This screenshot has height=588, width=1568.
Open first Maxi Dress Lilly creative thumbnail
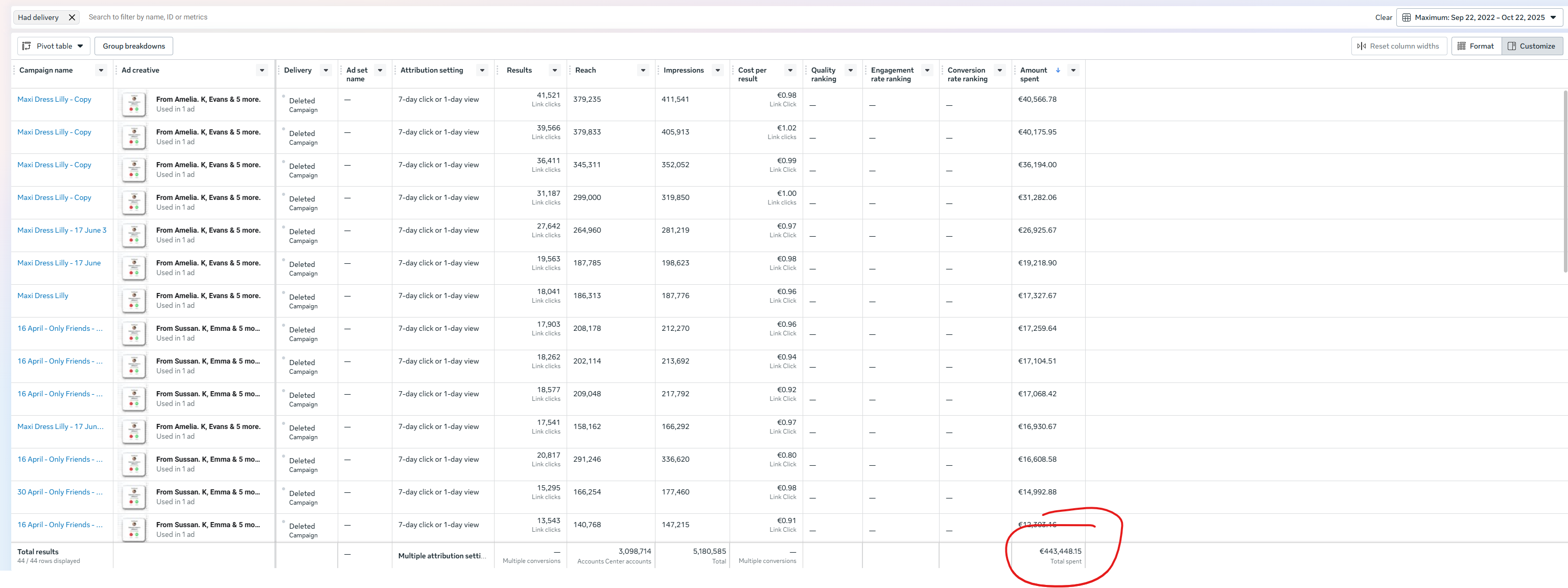pos(134,104)
